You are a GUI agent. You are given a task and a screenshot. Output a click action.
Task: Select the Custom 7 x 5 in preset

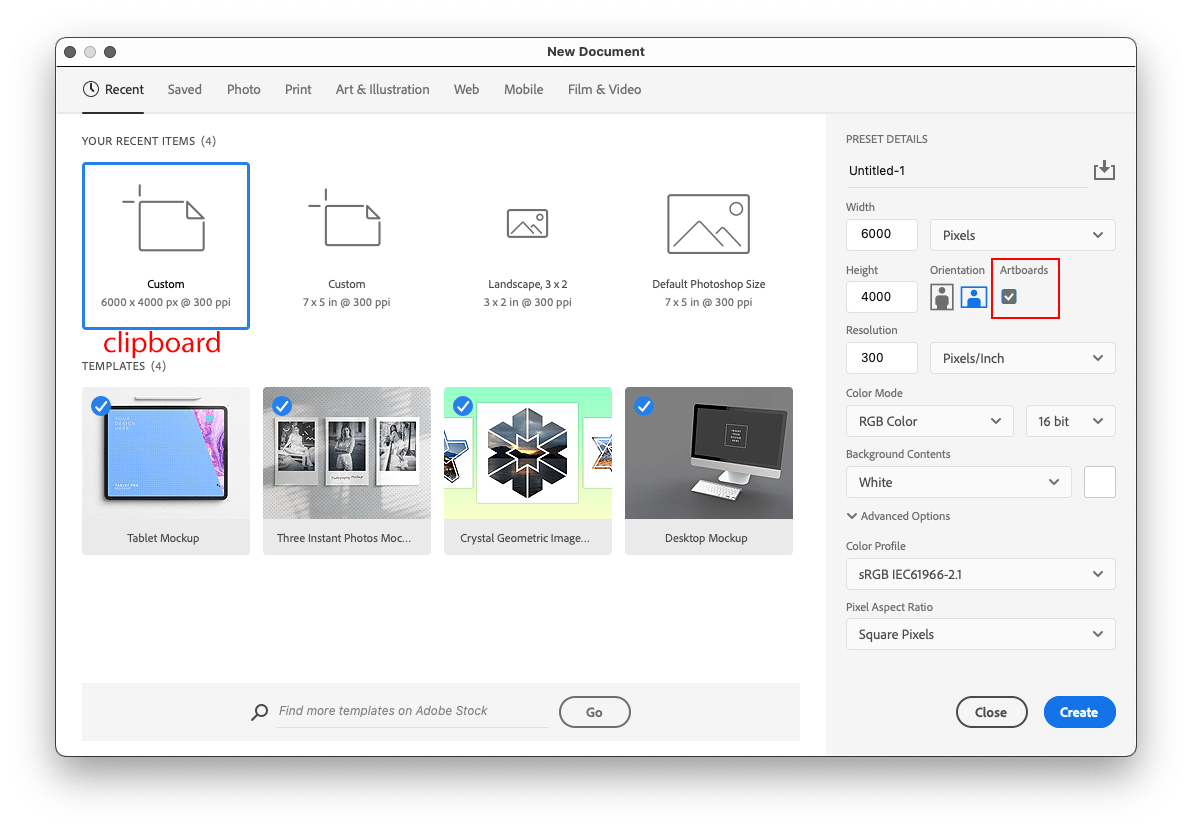click(346, 245)
